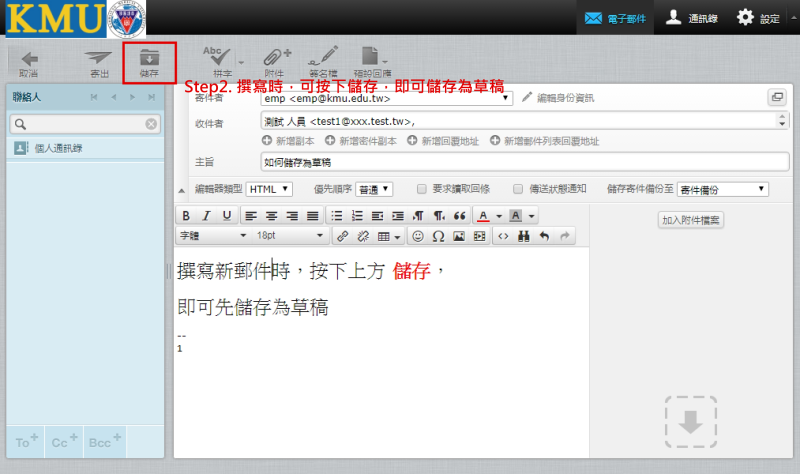Open the insert table dropdown

pos(389,236)
